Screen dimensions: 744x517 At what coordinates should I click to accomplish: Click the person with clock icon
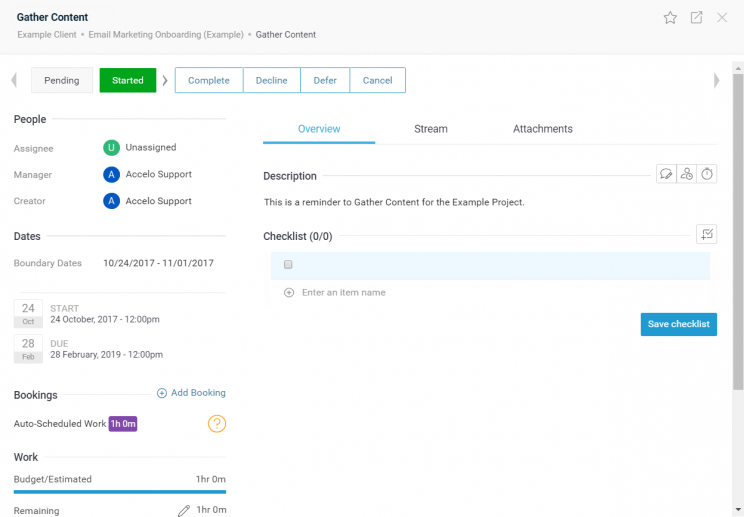point(686,174)
